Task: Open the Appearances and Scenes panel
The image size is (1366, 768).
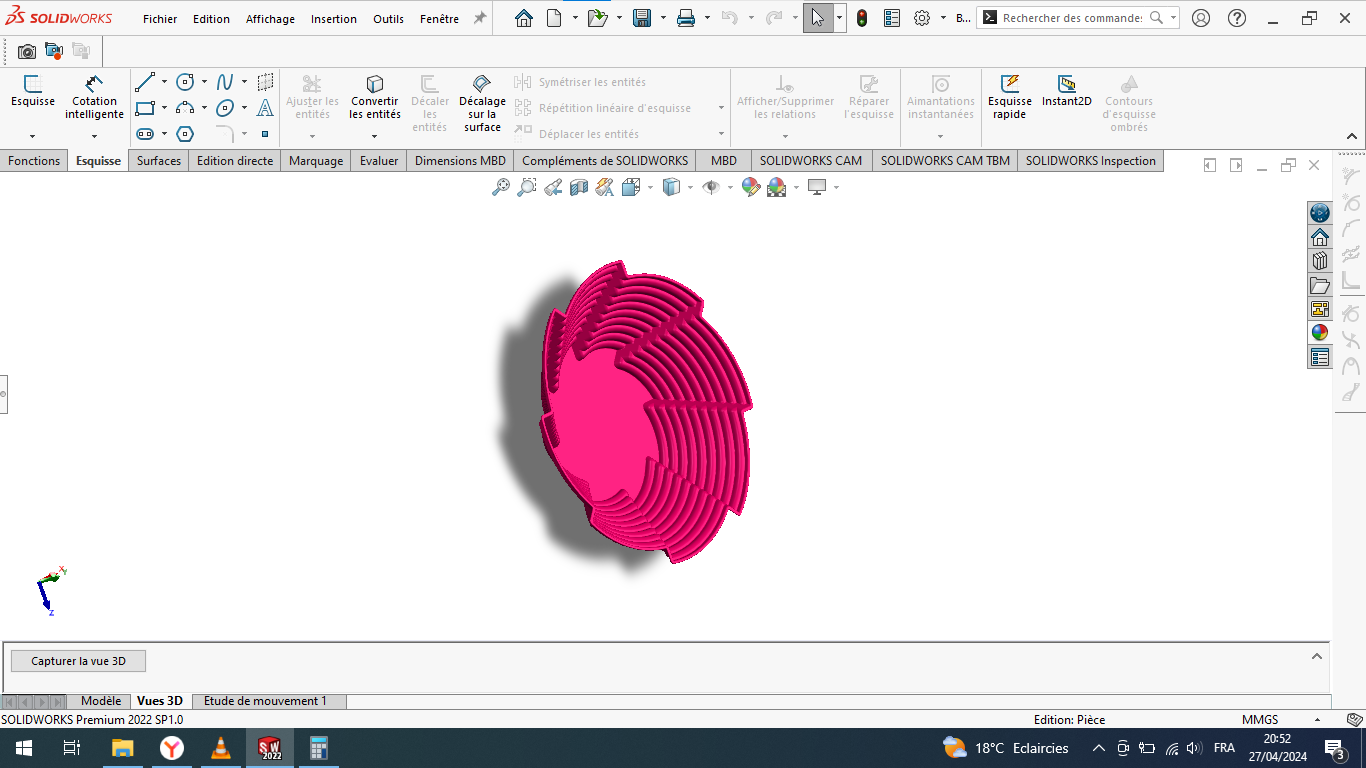Action: tap(1320, 333)
